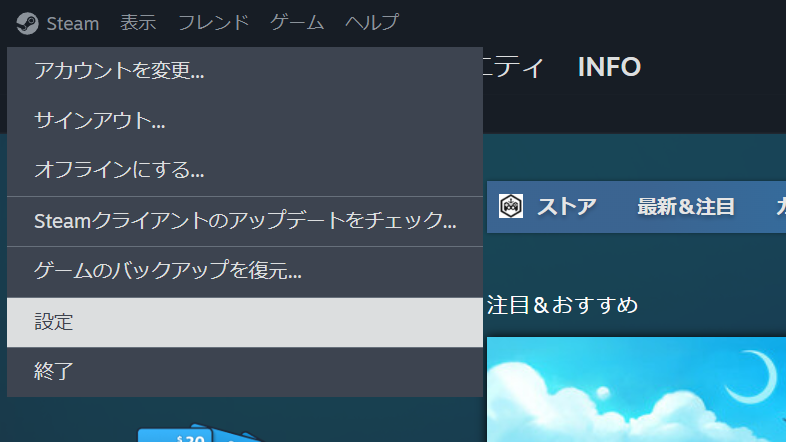Click the Steam logo icon in menu bar
This screenshot has width=786, height=442.
tap(27, 23)
